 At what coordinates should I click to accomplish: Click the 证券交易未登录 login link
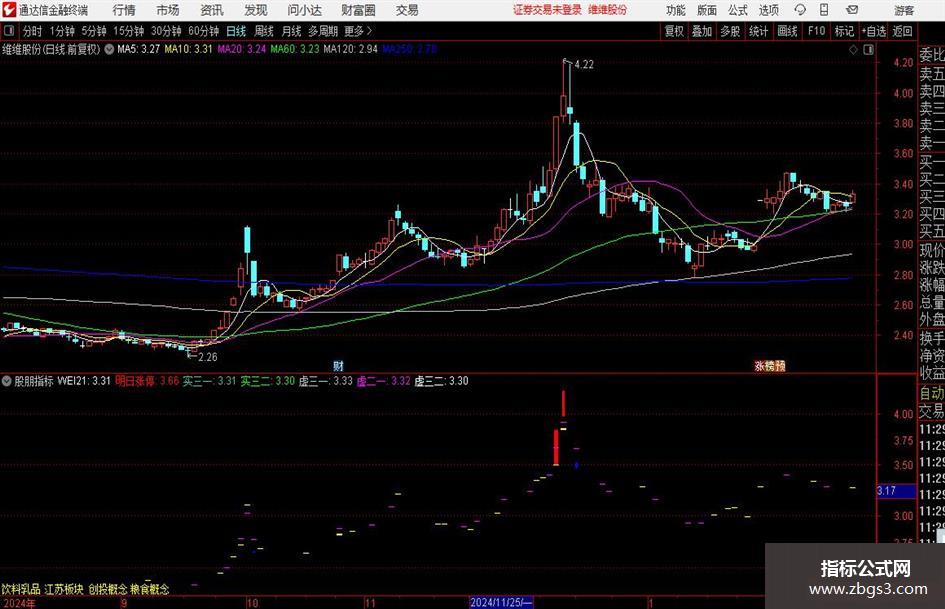click(547, 10)
